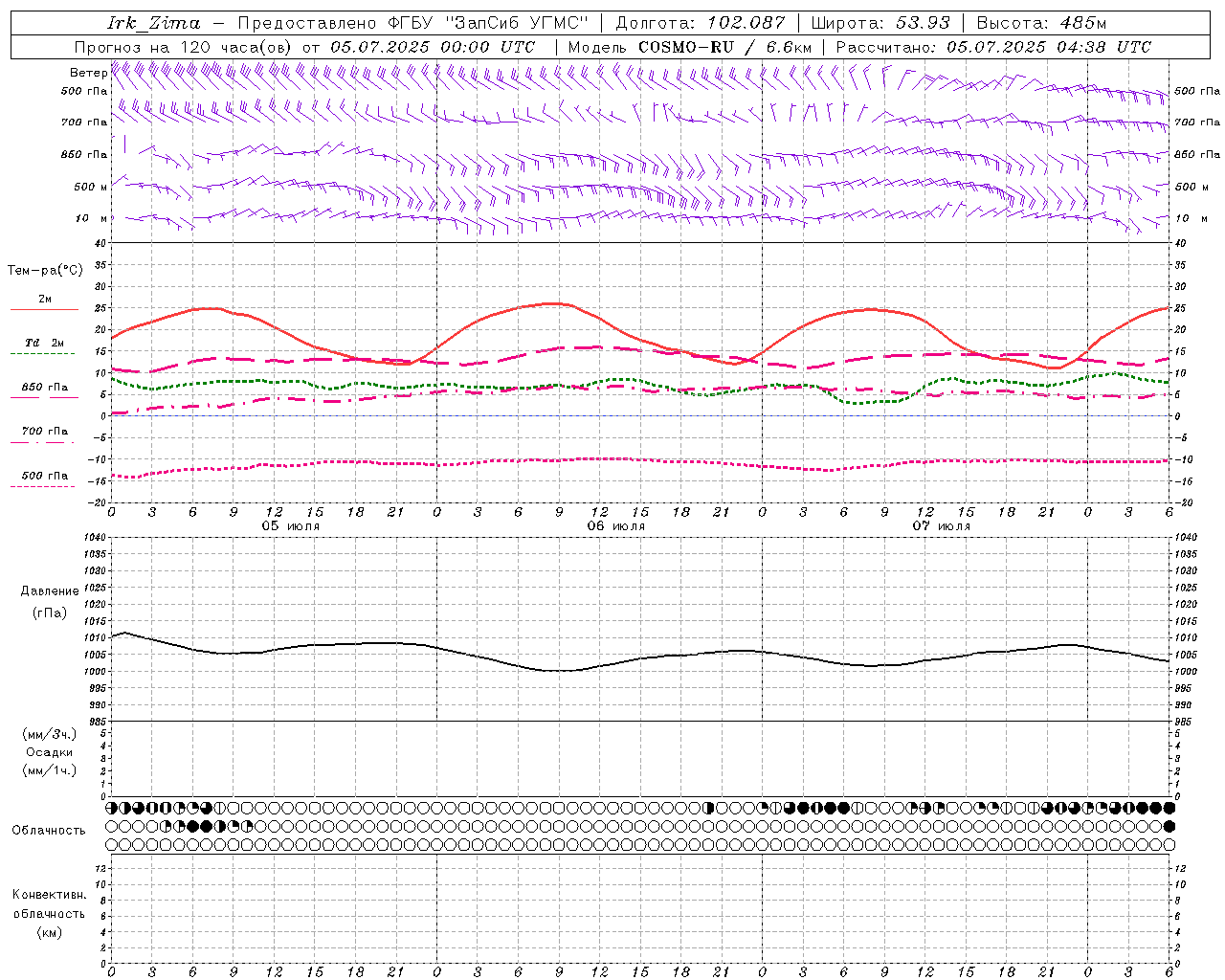
Task: Click the Широта: 53.93 value
Action: [880, 23]
